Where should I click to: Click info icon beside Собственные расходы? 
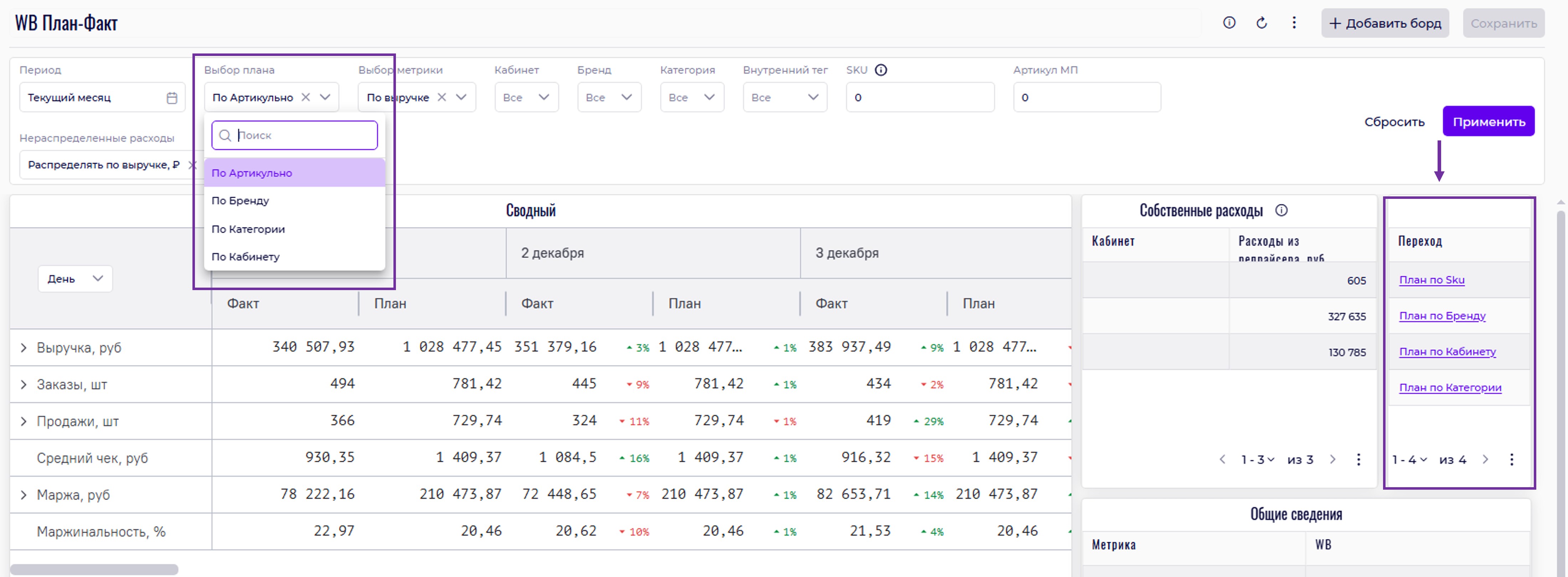(1281, 211)
